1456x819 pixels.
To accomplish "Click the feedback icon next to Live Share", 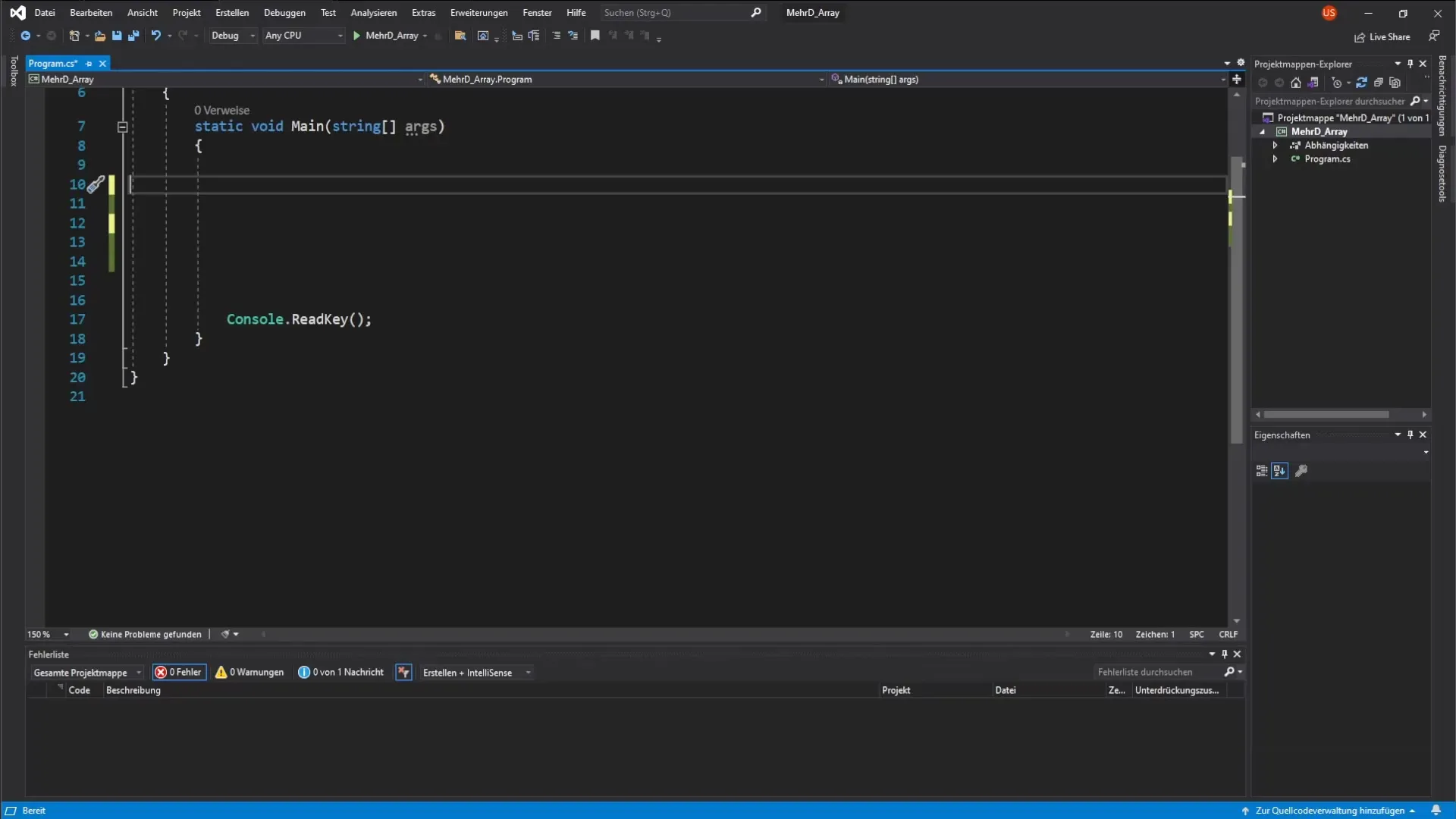I will pyautogui.click(x=1434, y=36).
